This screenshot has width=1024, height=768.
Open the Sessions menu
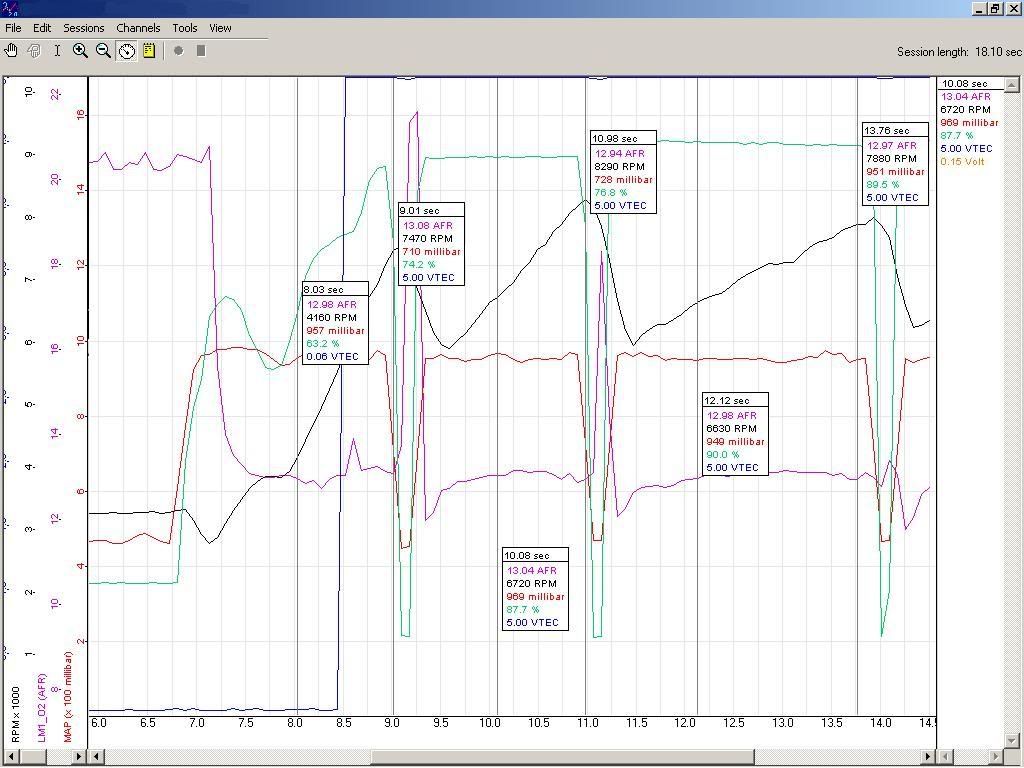(x=84, y=28)
